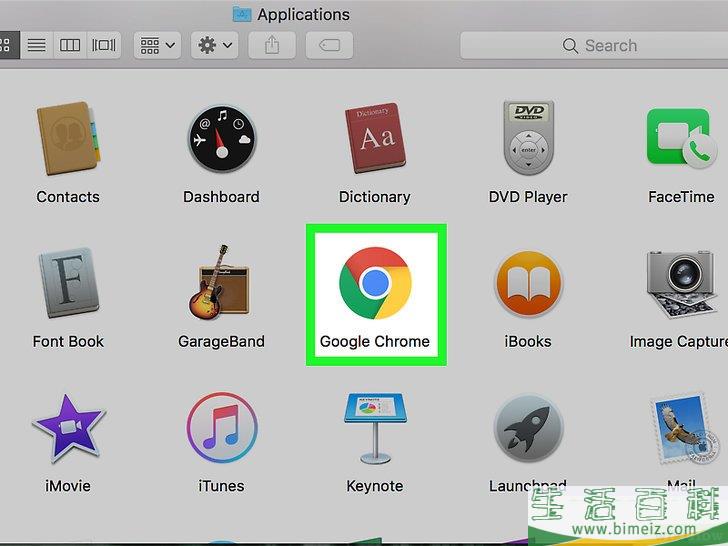Click the iMovie label text

coord(68,486)
